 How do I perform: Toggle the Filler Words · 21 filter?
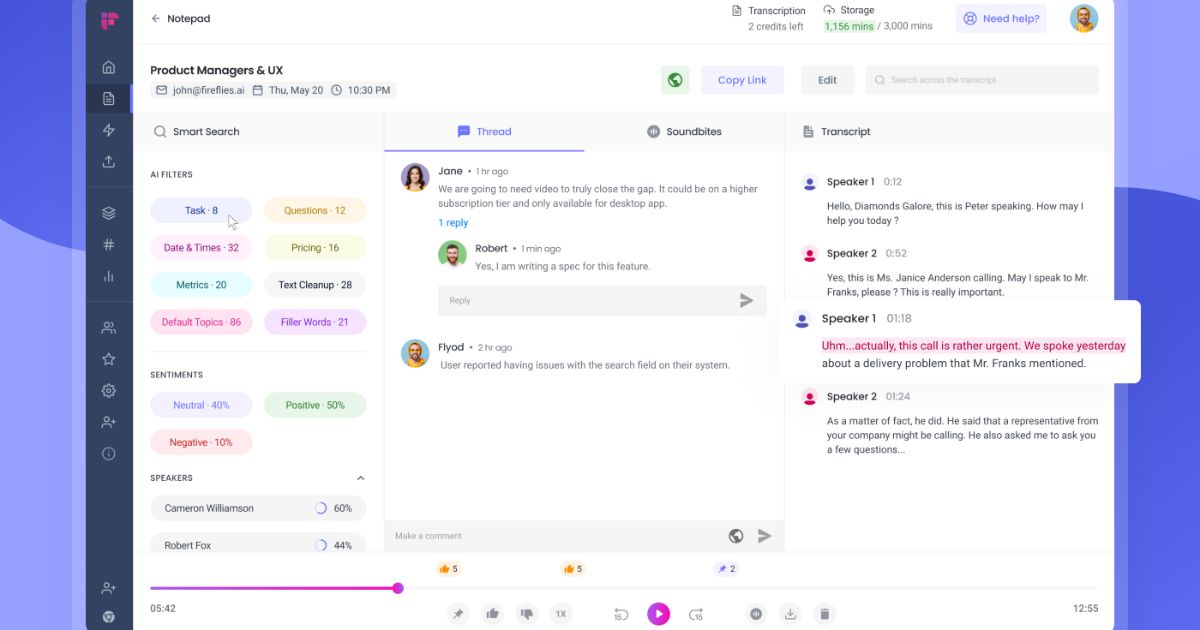coord(315,322)
